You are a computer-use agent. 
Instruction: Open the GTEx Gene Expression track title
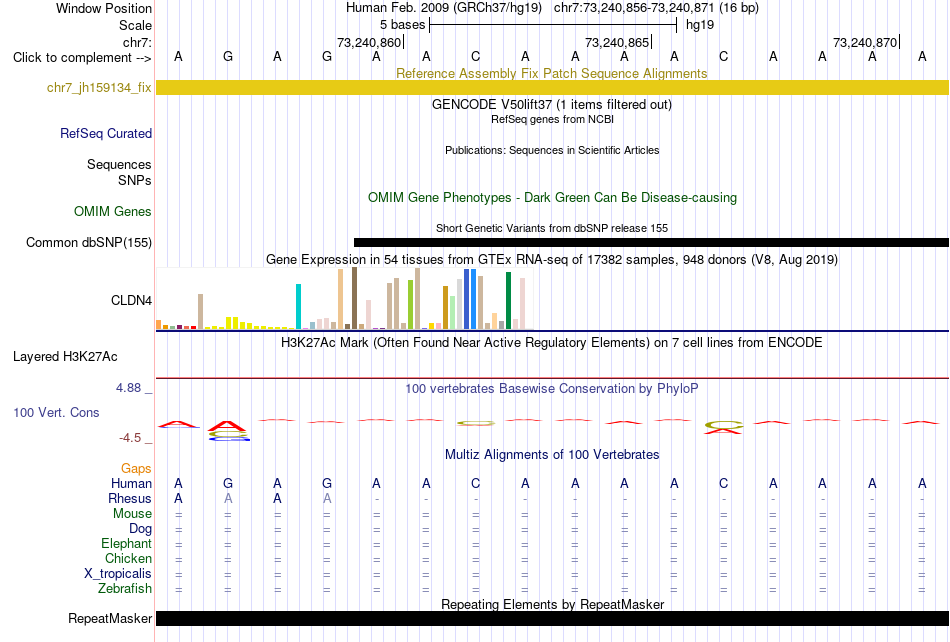point(552,259)
